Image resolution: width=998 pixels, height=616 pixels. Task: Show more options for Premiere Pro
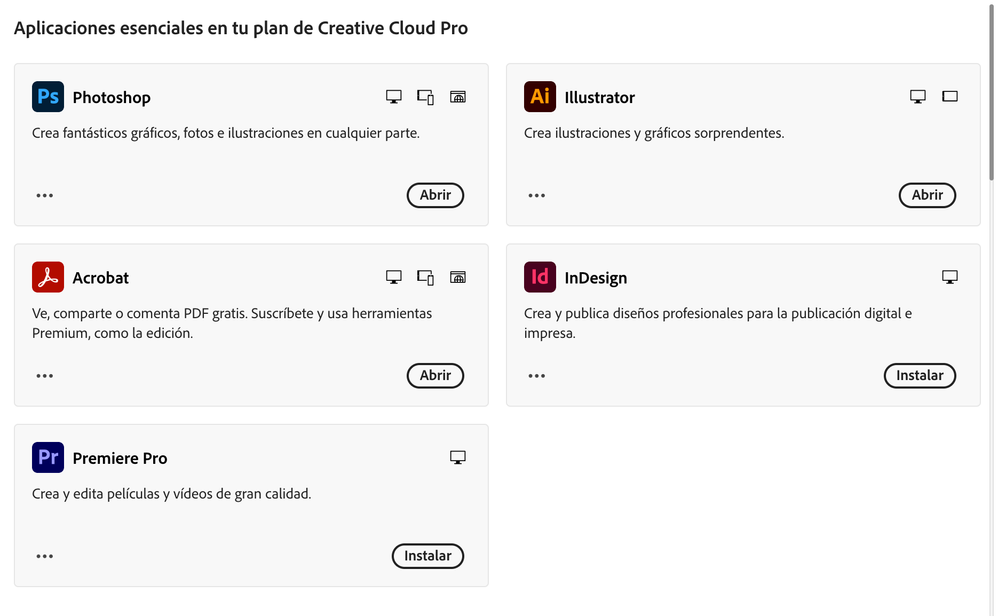coord(45,556)
